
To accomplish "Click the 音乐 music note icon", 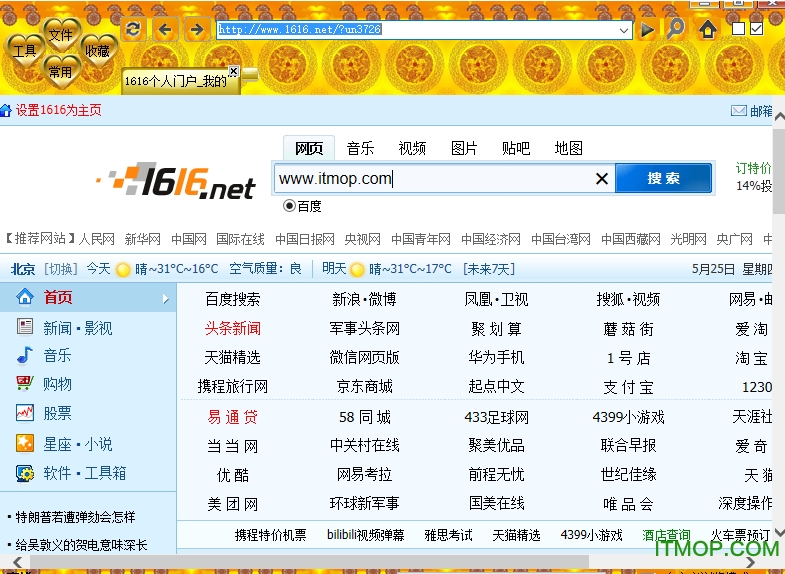I will (25, 355).
